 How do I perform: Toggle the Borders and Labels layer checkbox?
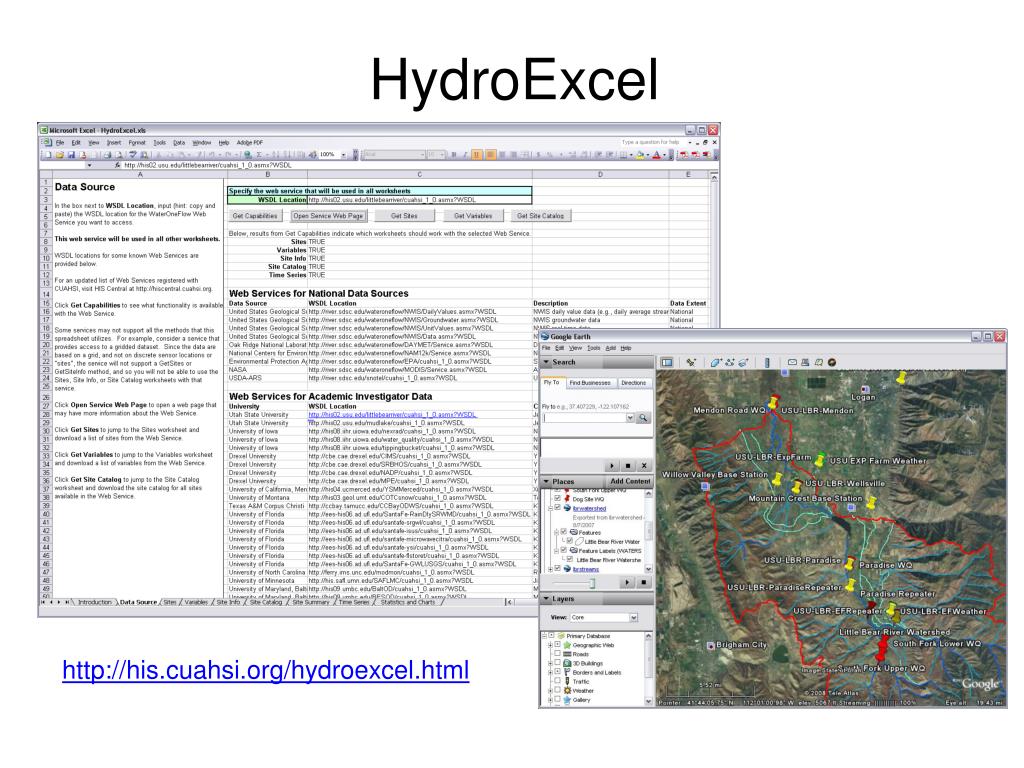coord(558,672)
